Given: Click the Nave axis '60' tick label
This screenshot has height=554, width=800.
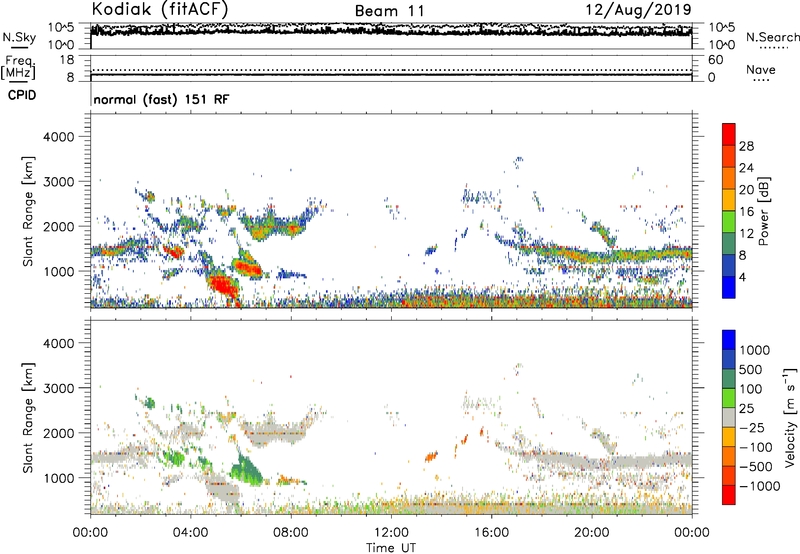Looking at the screenshot, I should click(715, 60).
